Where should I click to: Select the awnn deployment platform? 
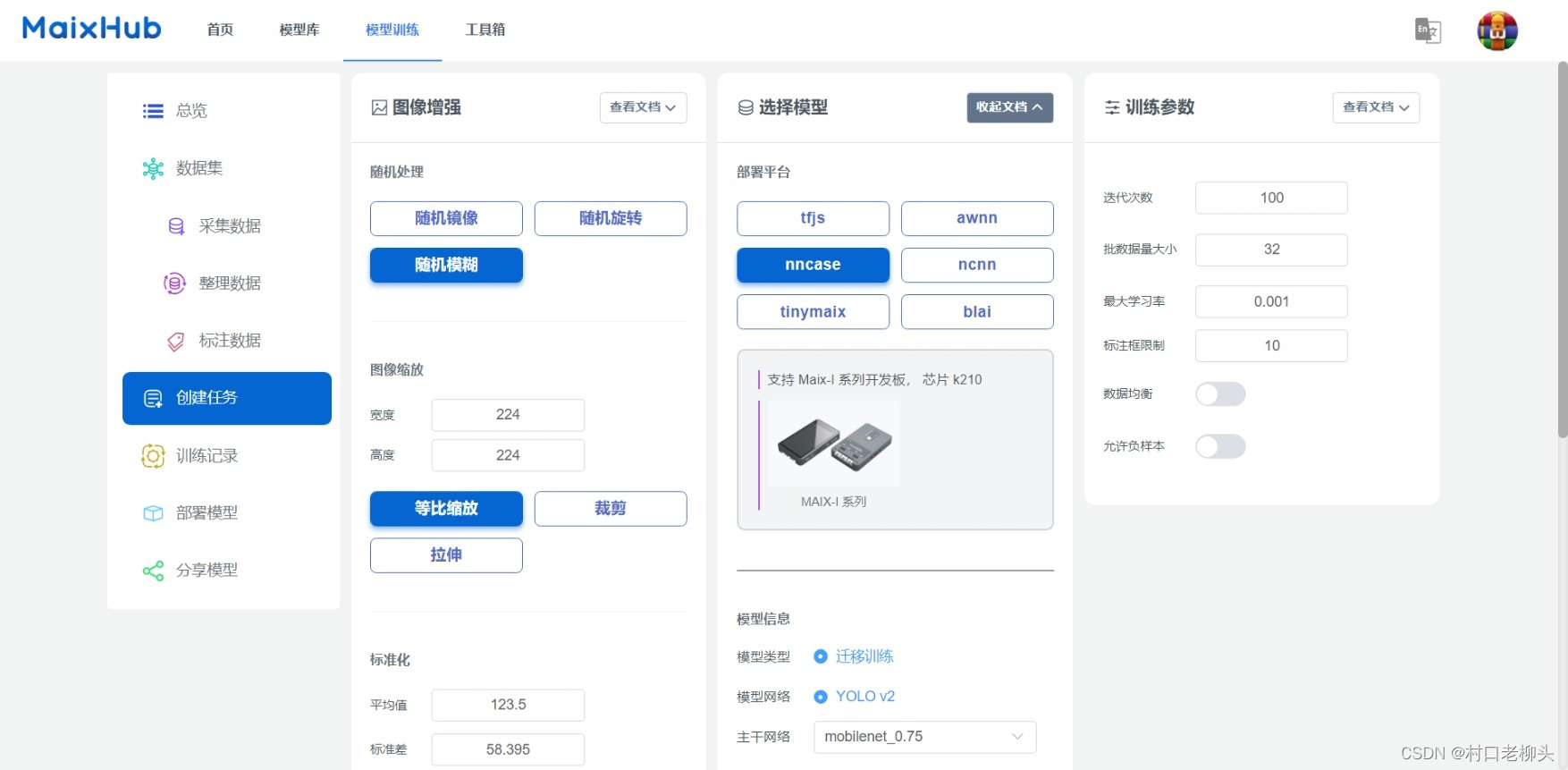977,218
